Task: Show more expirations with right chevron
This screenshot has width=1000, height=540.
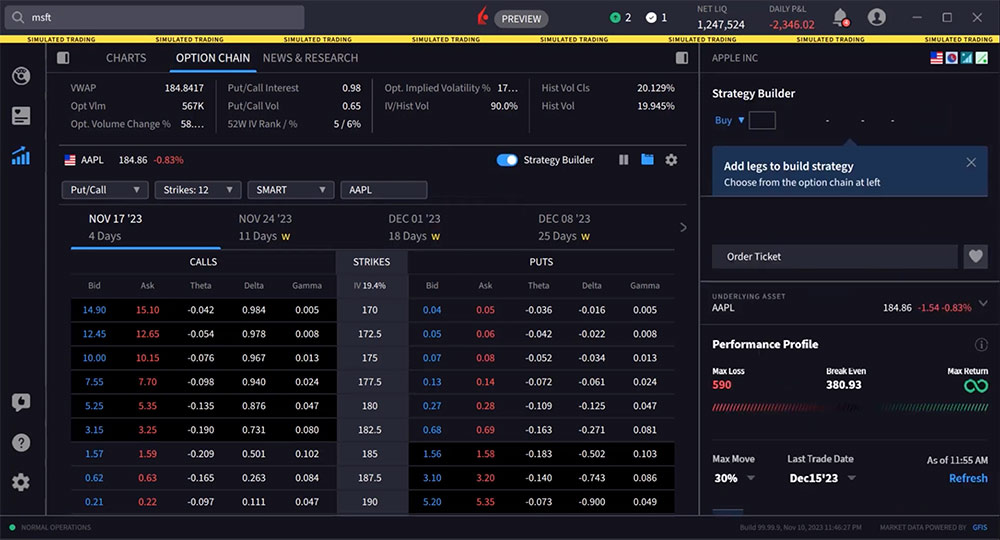Action: (683, 228)
